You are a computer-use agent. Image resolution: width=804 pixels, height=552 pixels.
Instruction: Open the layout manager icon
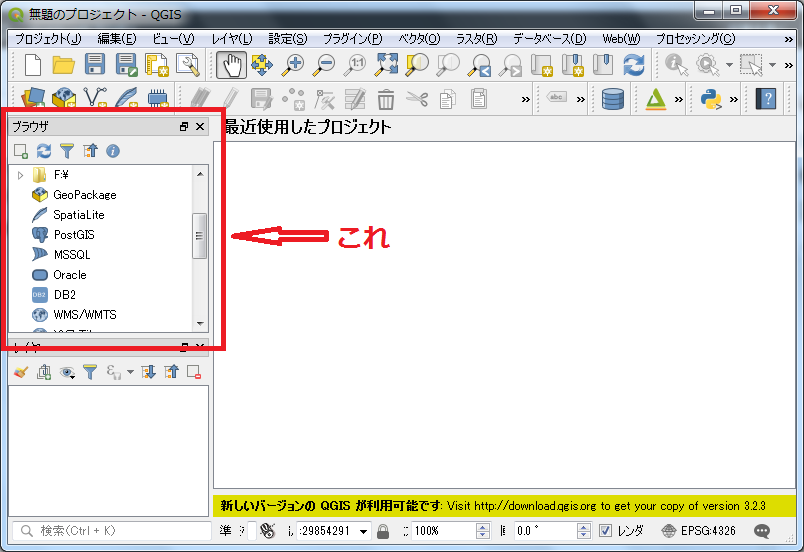(x=188, y=65)
